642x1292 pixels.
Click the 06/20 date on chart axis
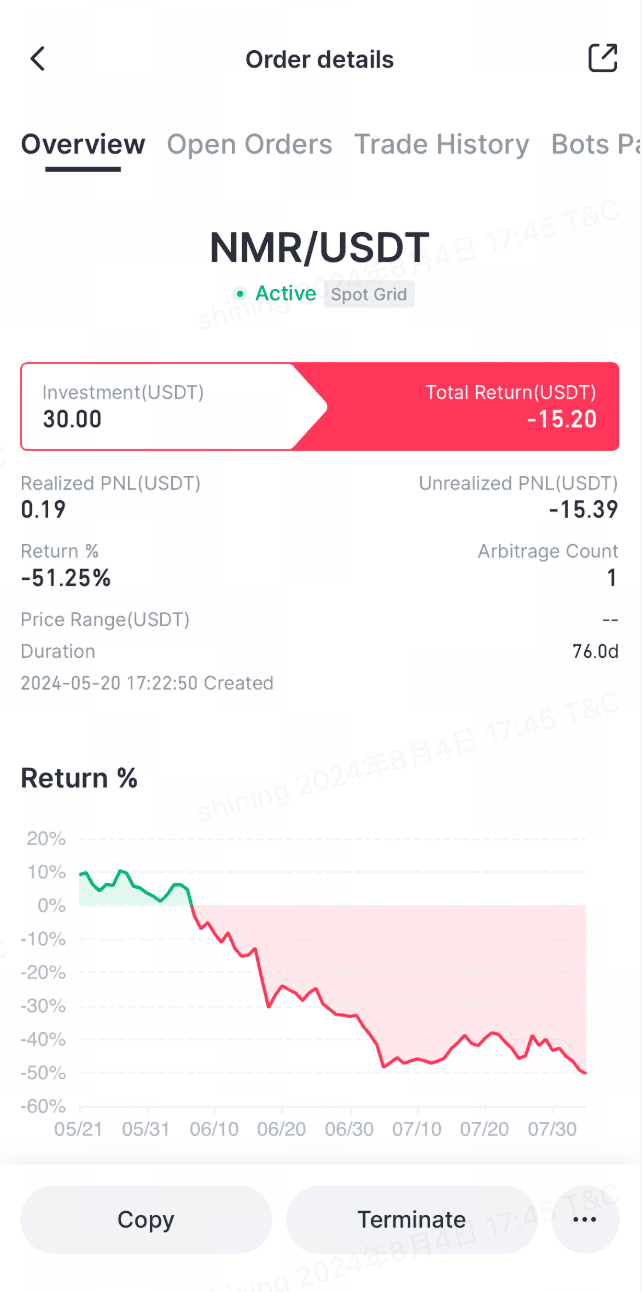click(x=282, y=1129)
